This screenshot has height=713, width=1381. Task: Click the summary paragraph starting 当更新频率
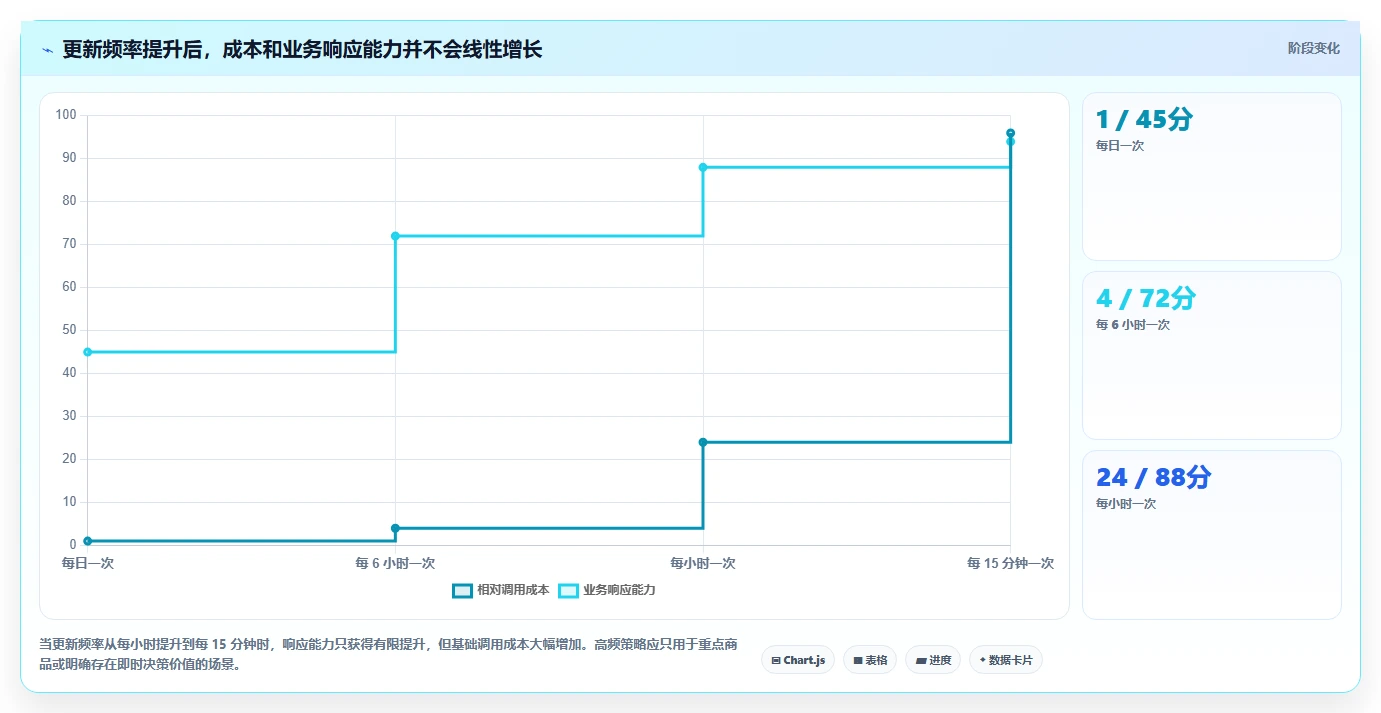coord(388,654)
